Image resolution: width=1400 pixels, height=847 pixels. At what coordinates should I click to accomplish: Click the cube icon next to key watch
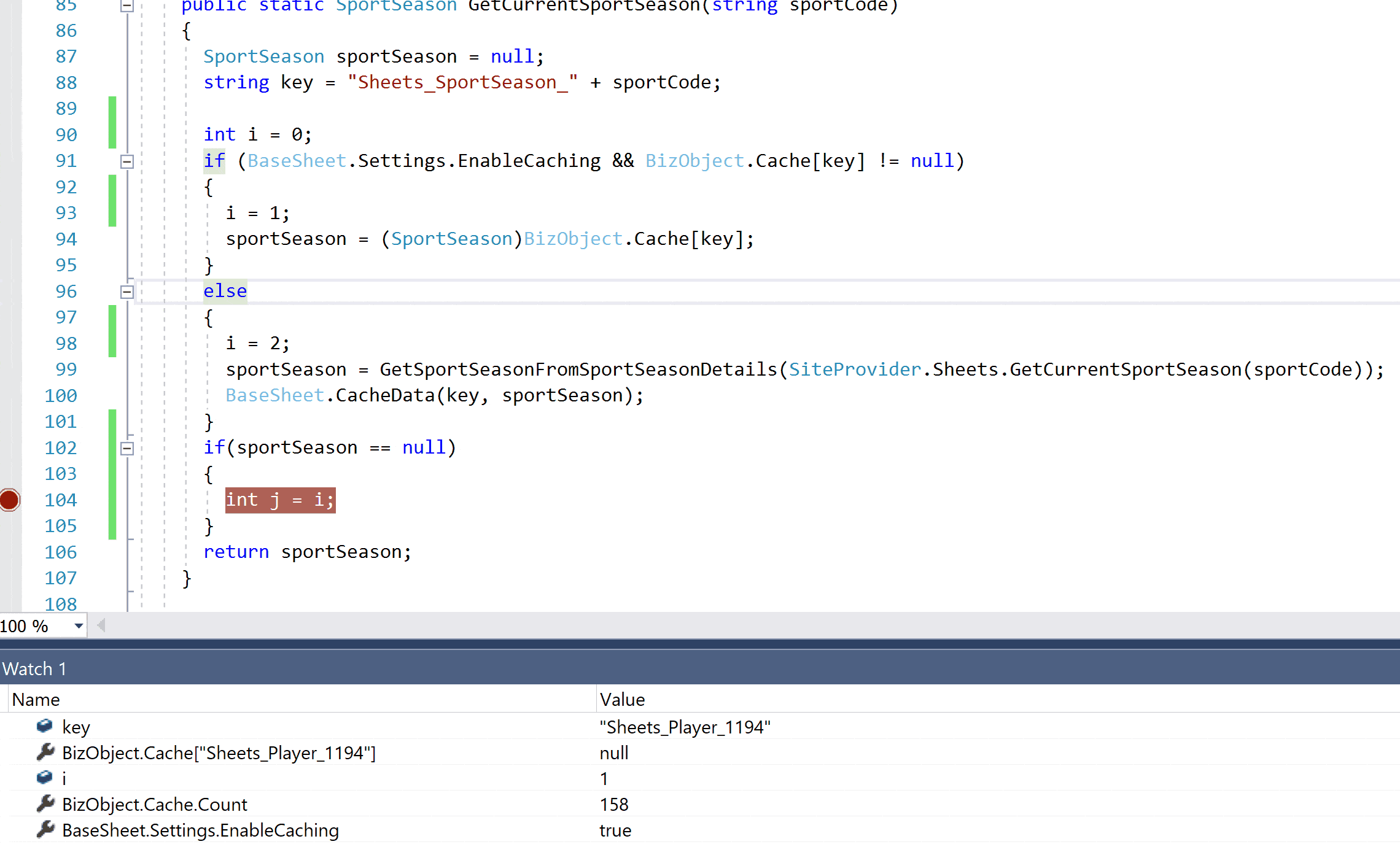point(44,726)
